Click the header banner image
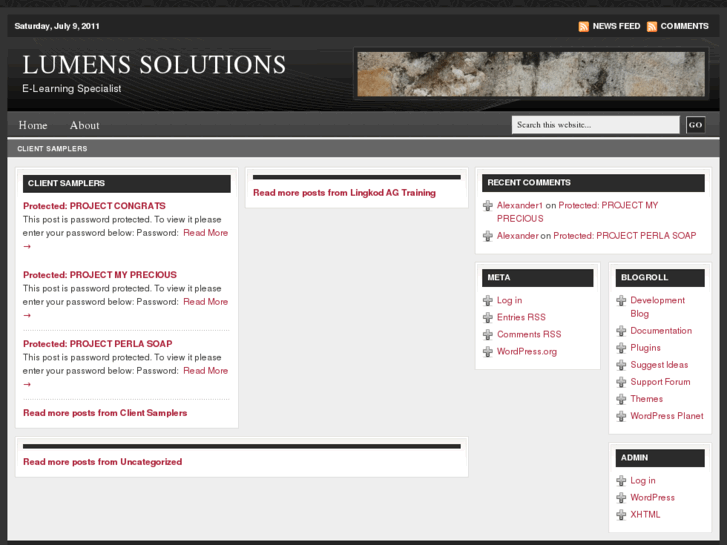The height and width of the screenshot is (545, 727). tap(531, 74)
